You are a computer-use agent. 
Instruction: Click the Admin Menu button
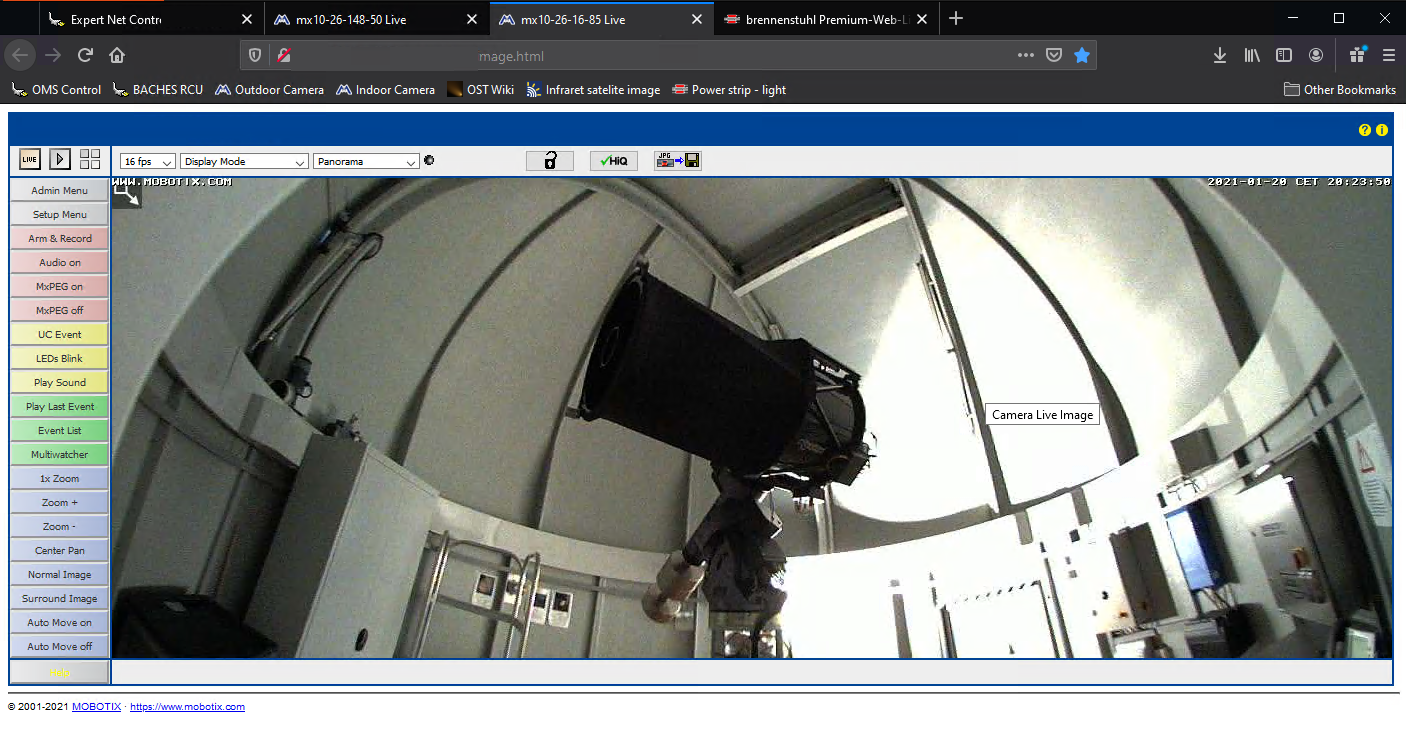click(x=60, y=191)
